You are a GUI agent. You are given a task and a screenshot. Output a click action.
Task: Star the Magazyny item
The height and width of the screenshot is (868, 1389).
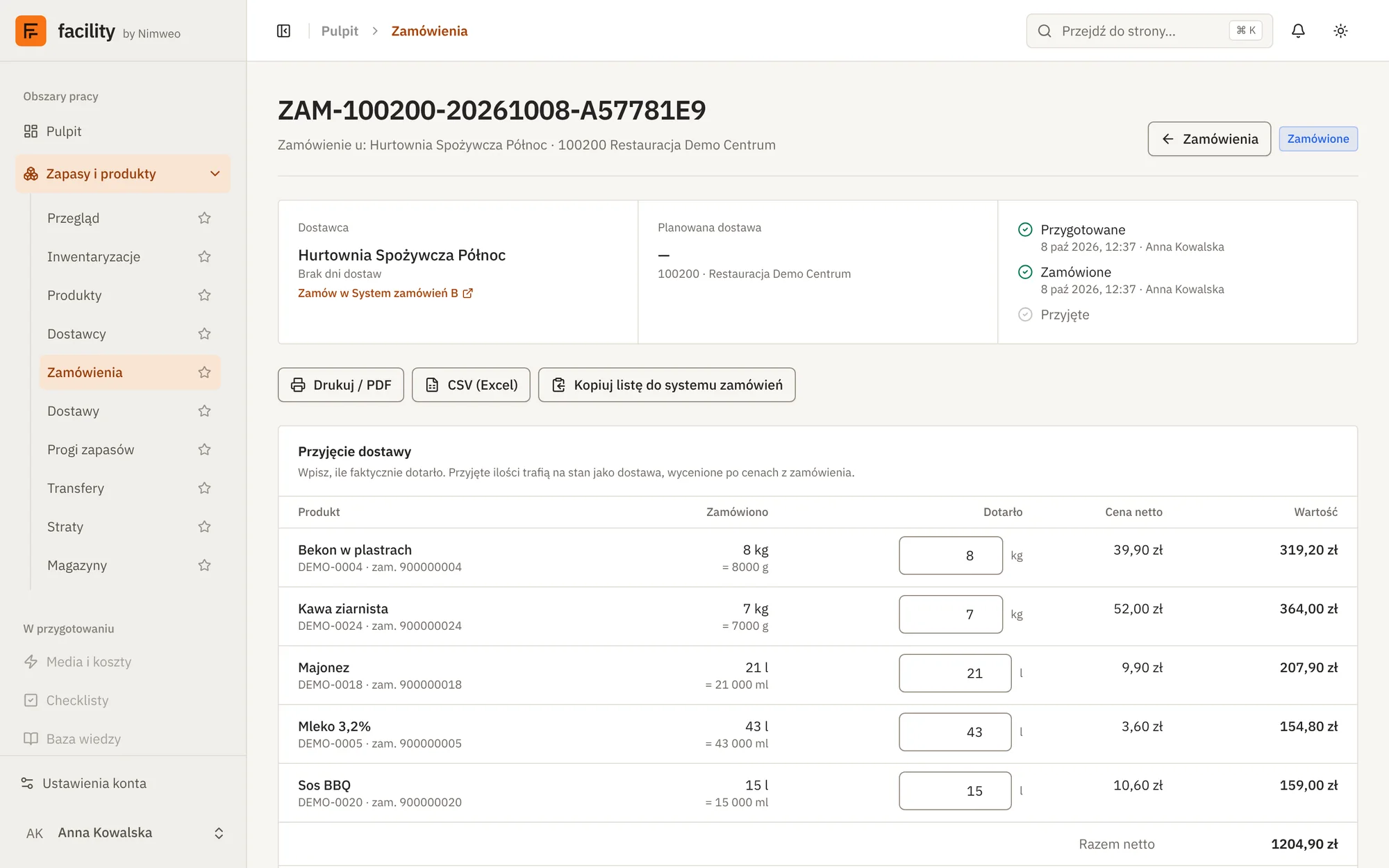[x=204, y=565]
